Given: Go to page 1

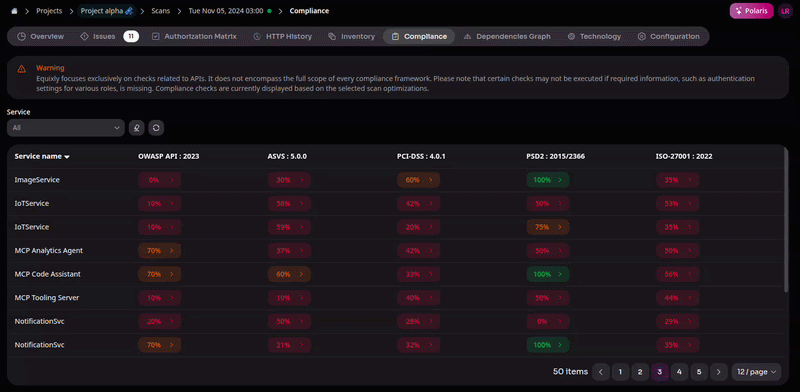Looking at the screenshot, I should (x=620, y=372).
